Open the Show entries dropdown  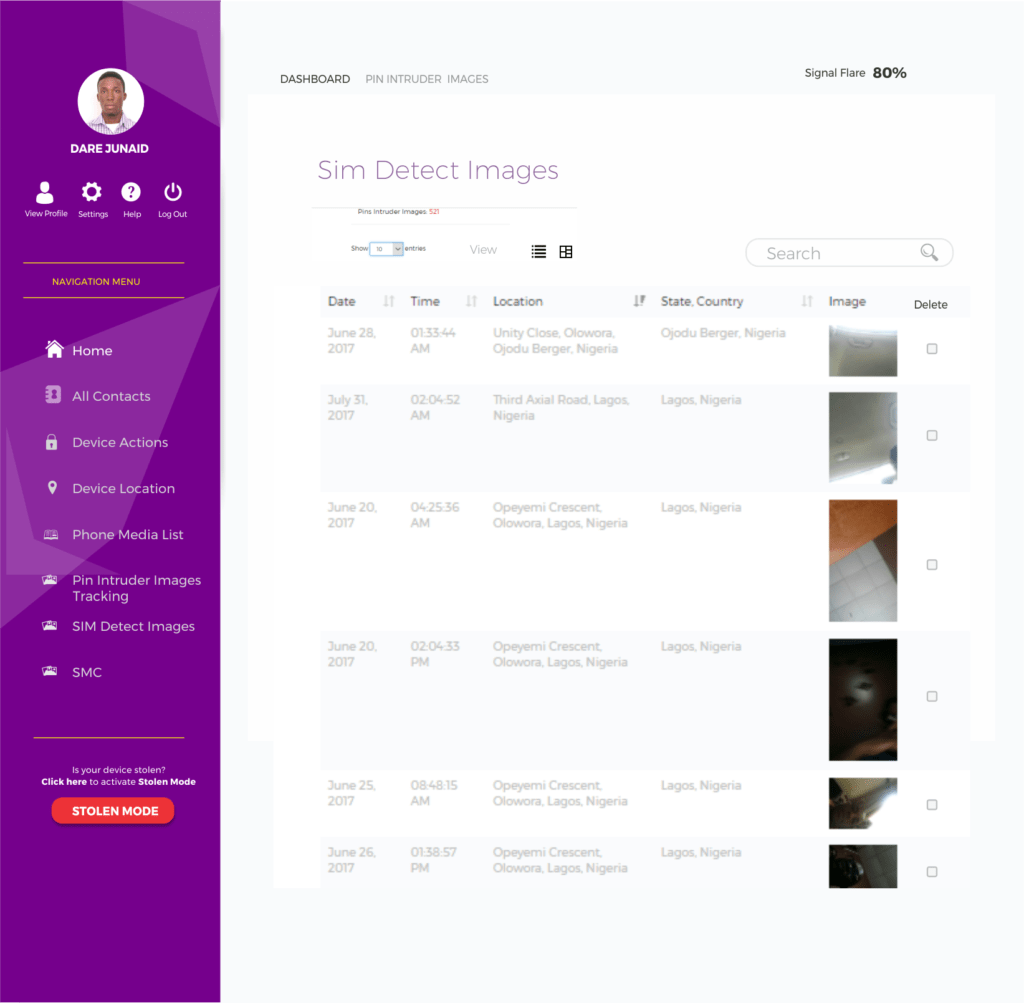[x=386, y=249]
